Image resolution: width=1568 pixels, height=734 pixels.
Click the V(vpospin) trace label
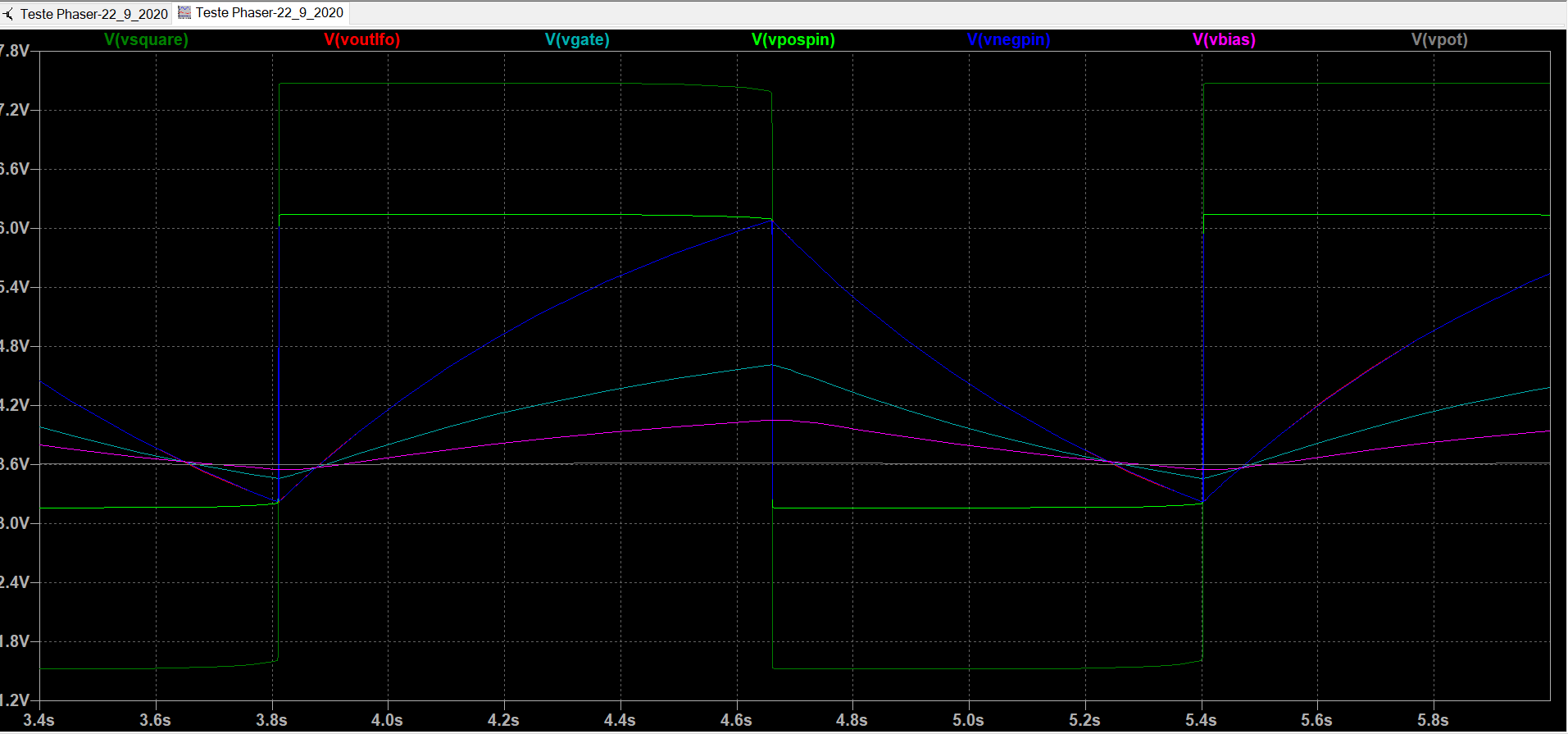point(793,39)
